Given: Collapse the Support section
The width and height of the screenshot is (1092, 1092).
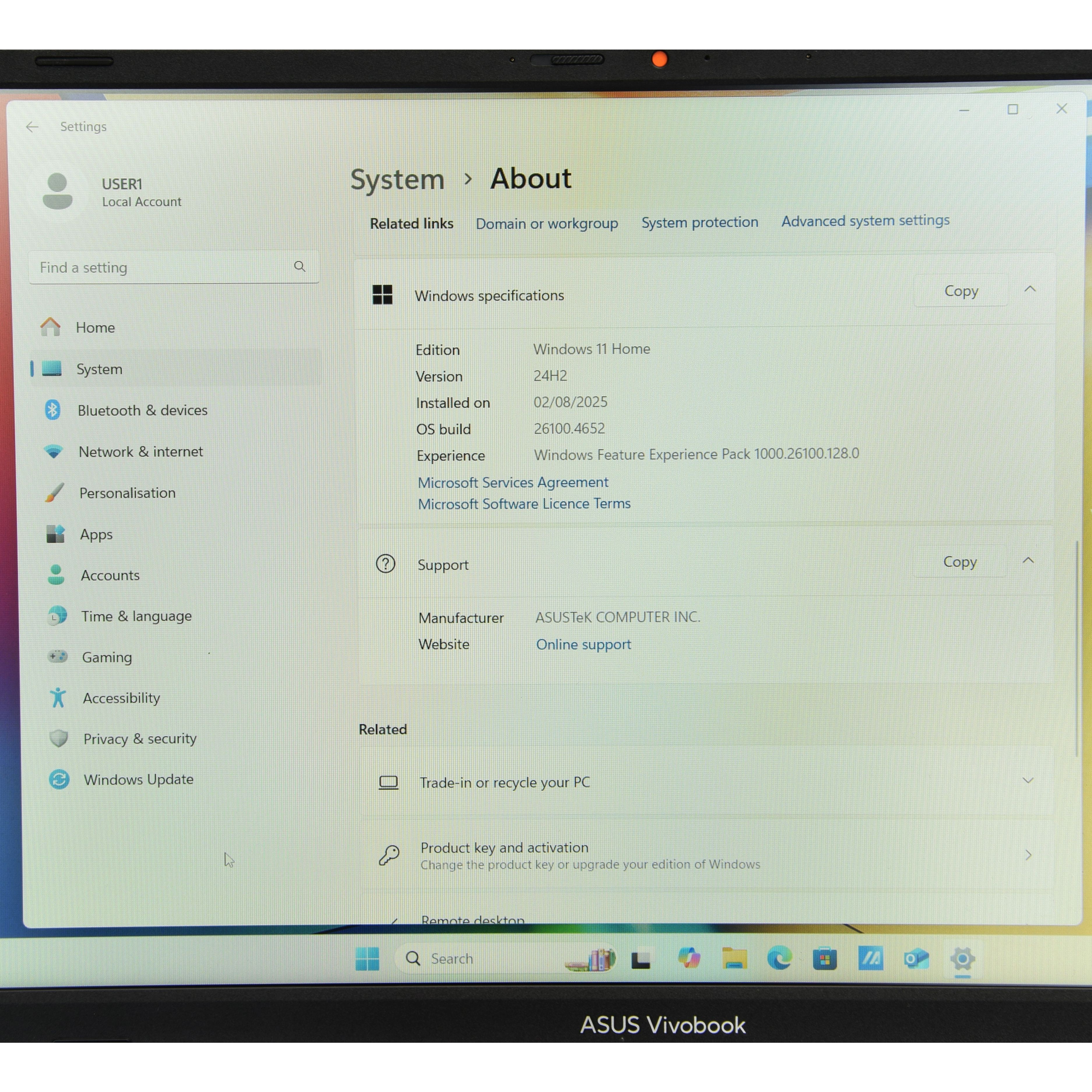Looking at the screenshot, I should pos(1028,561).
